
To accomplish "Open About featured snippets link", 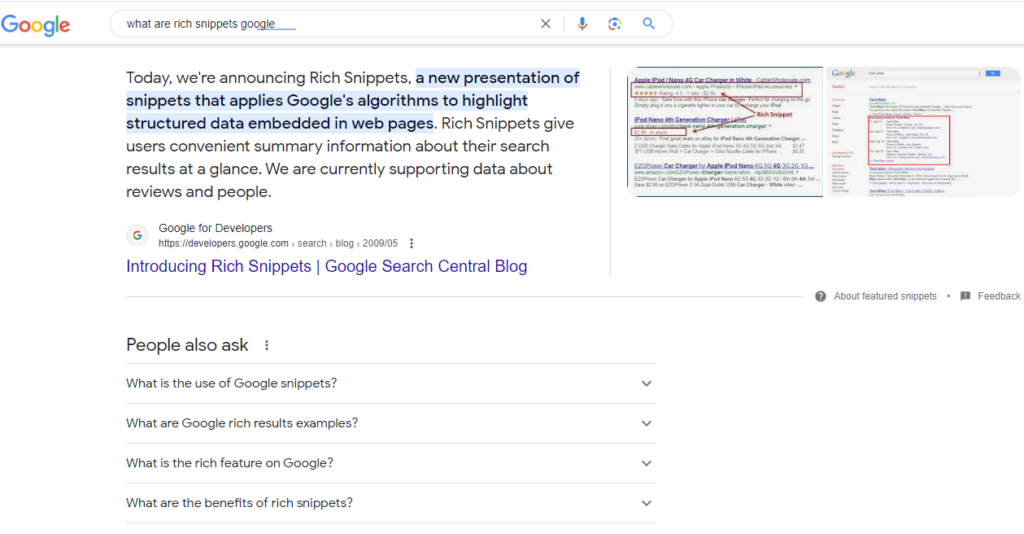I will [885, 296].
